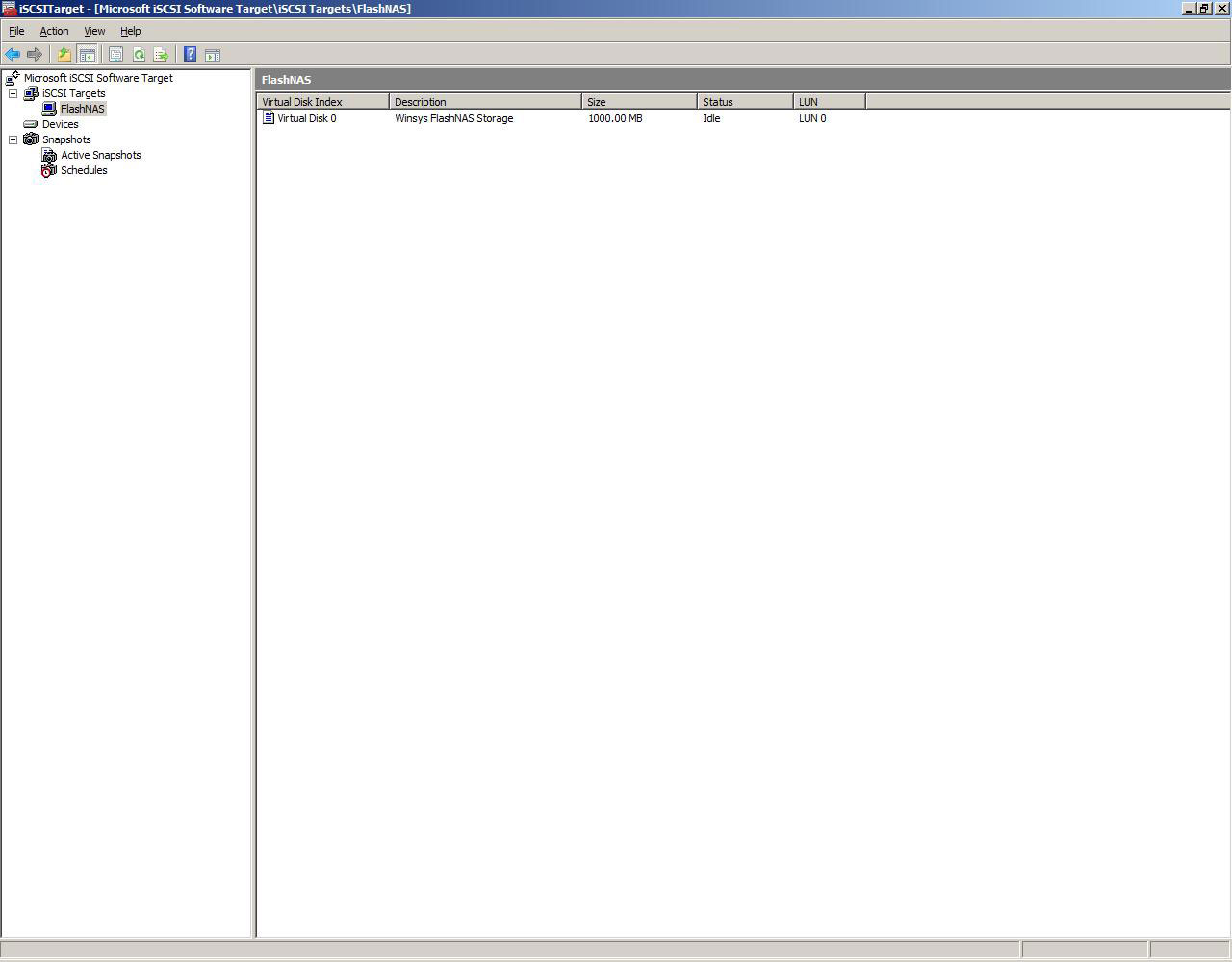Click the Devices drive icon
The height and width of the screenshot is (962, 1232).
pyautogui.click(x=31, y=124)
